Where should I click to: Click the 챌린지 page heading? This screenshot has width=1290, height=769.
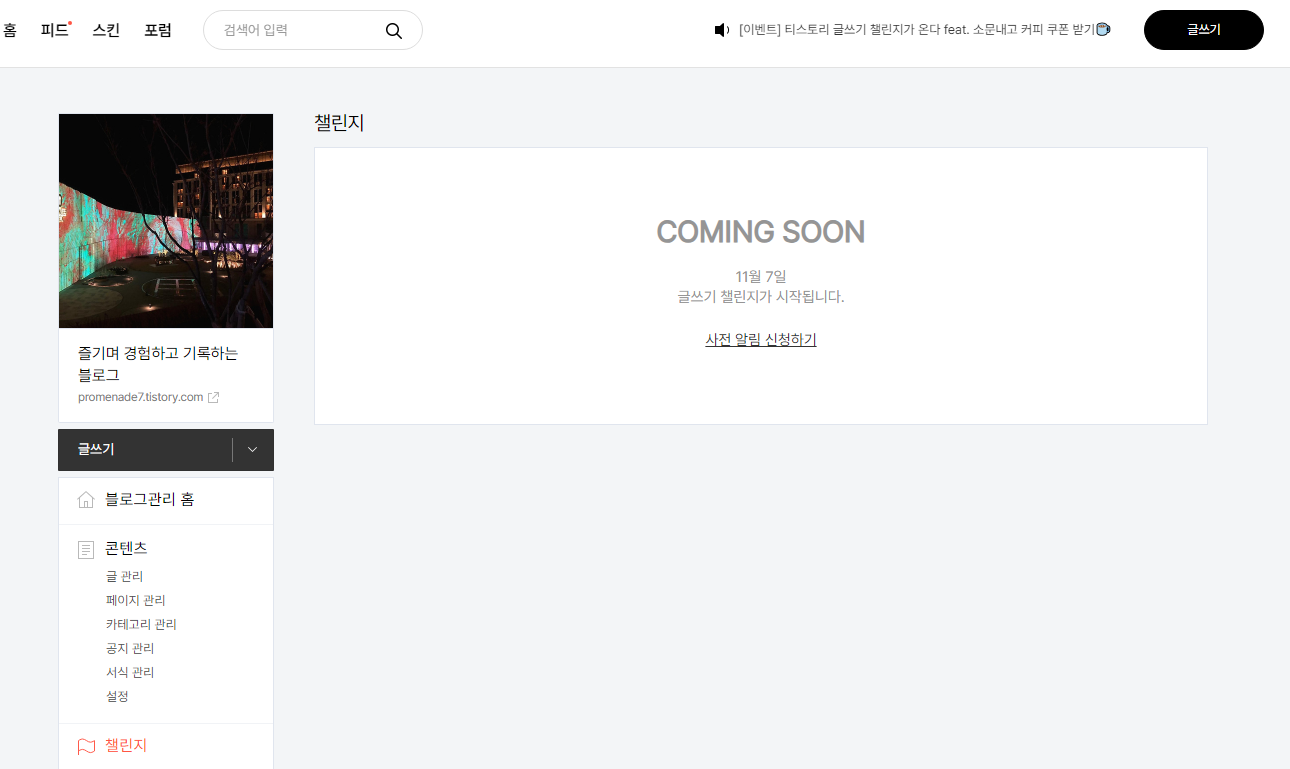pos(339,123)
